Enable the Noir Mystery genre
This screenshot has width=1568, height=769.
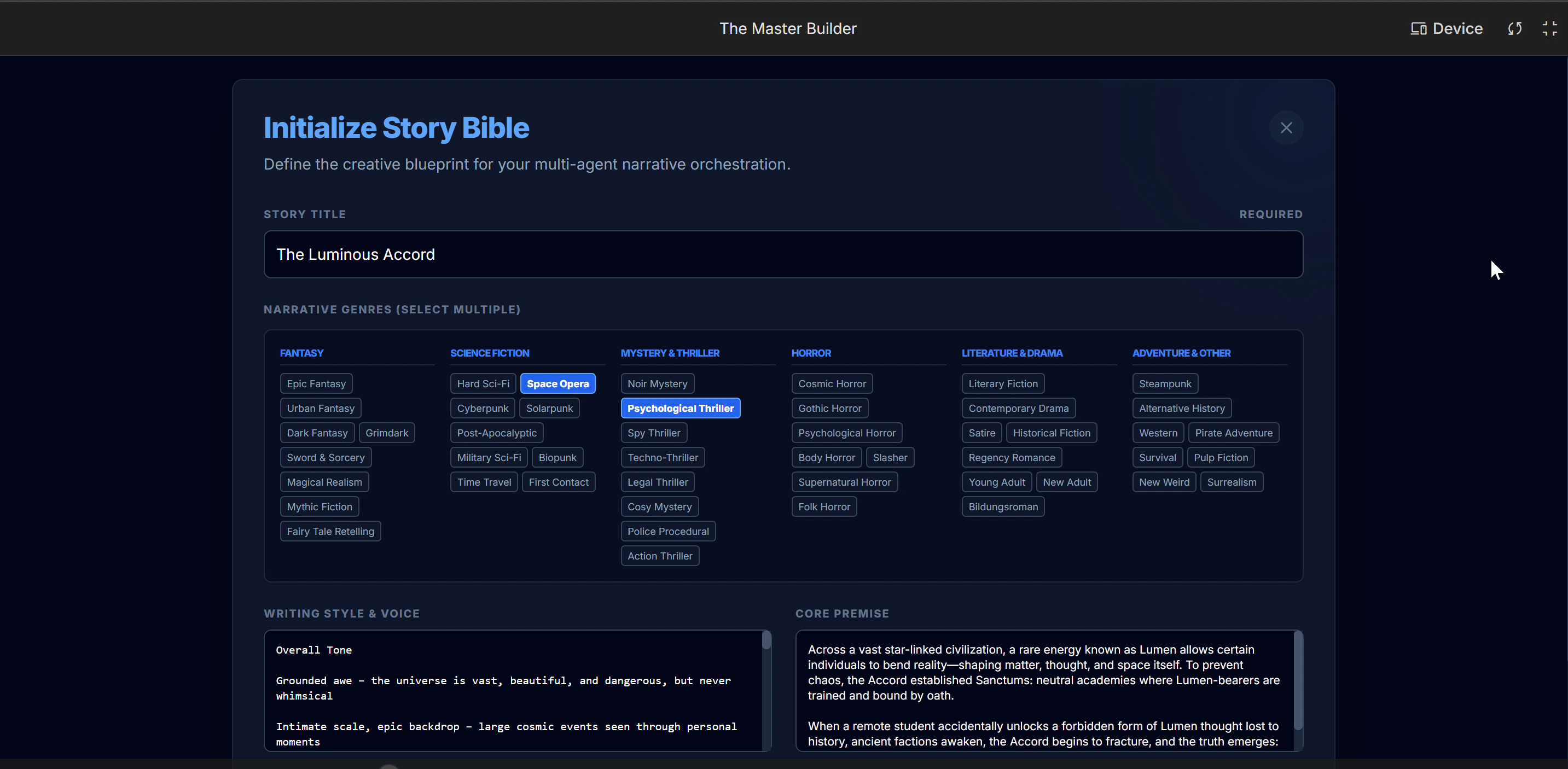(x=657, y=384)
